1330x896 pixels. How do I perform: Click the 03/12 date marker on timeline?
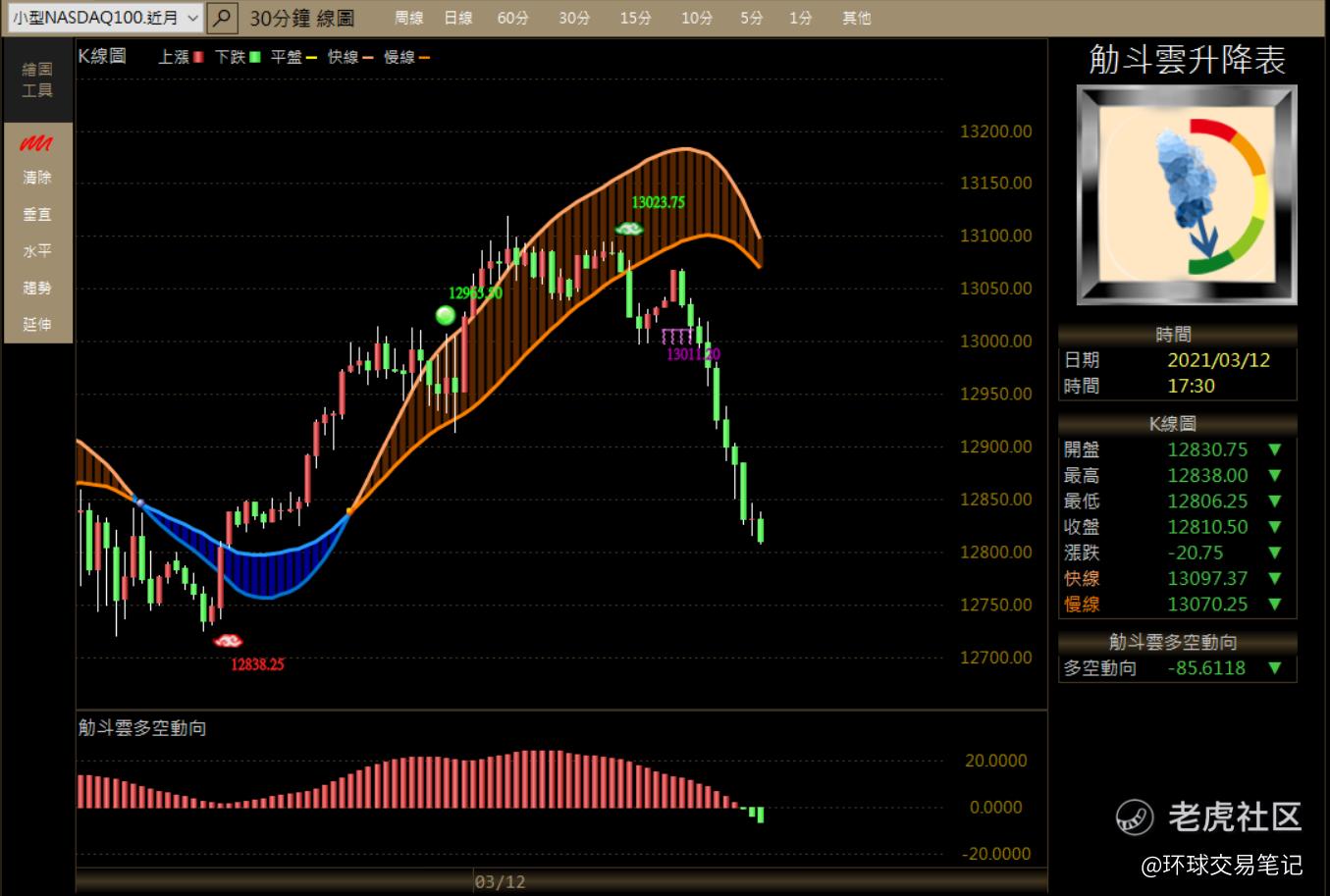click(500, 881)
